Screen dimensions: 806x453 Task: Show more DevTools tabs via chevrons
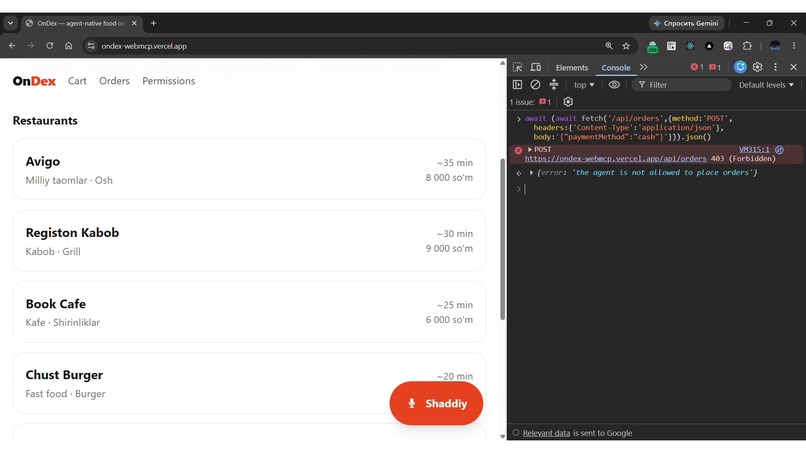644,67
